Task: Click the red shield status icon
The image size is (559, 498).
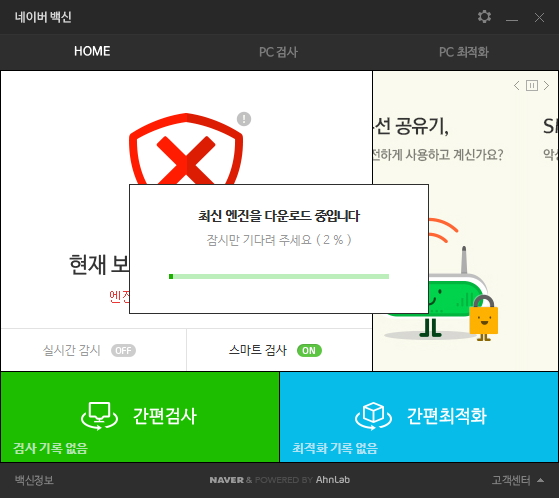Action: pos(186,149)
